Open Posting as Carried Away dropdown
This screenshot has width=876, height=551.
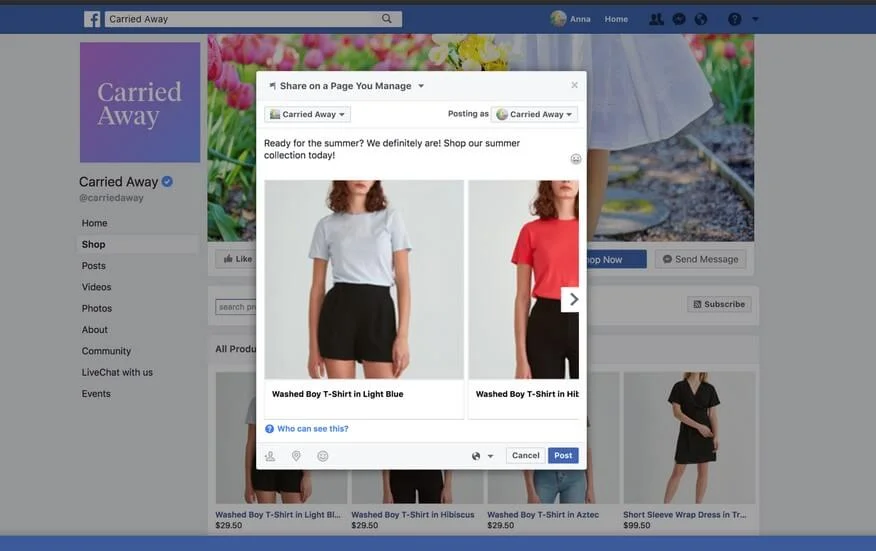(534, 114)
